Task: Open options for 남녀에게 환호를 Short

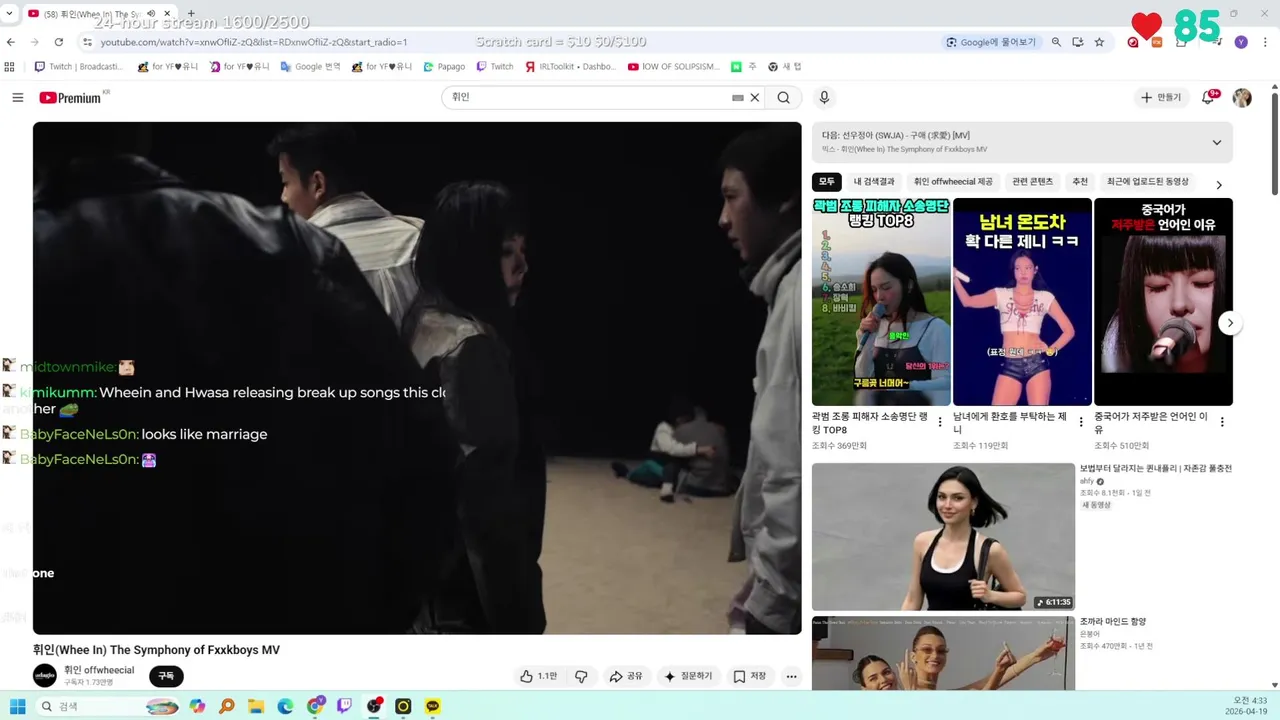Action: (x=1081, y=422)
